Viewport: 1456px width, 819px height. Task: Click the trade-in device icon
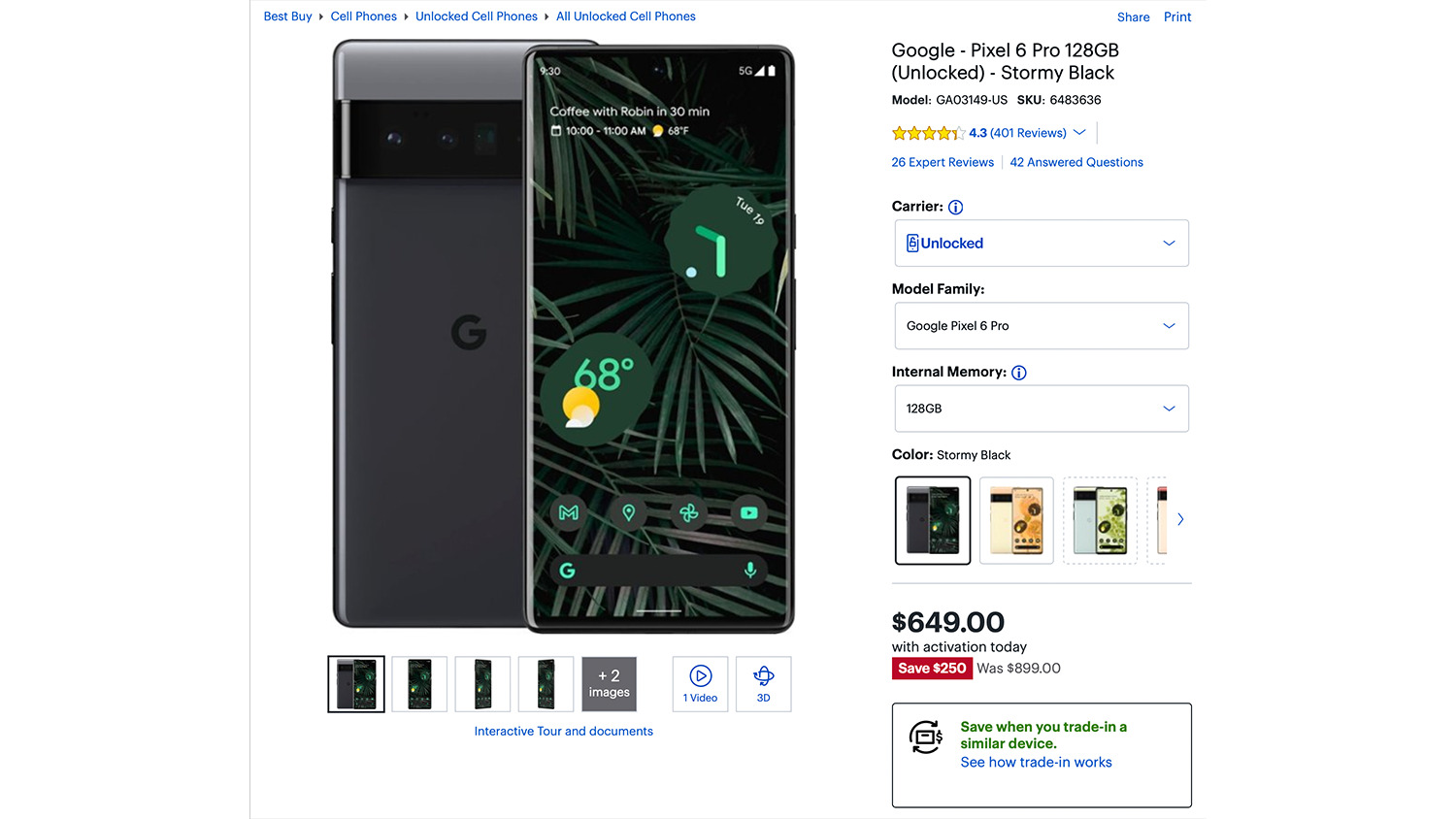pyautogui.click(x=925, y=737)
